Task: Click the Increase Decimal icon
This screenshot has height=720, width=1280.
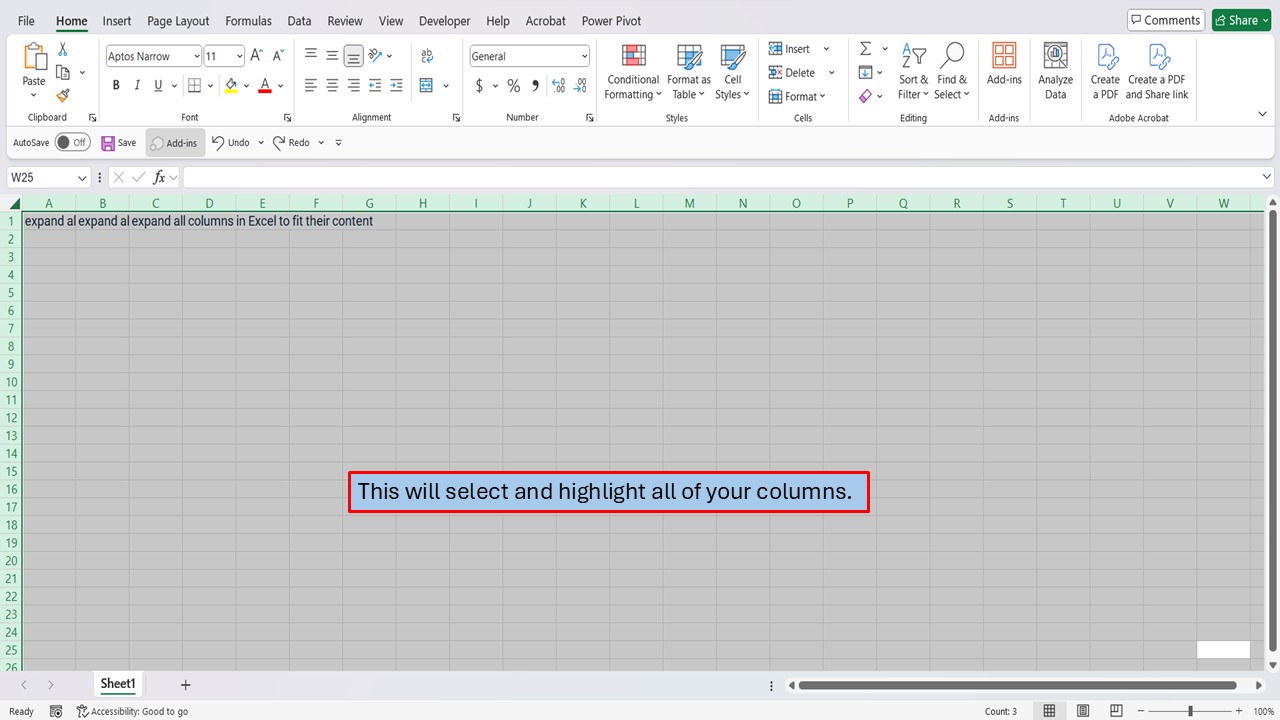Action: [x=558, y=86]
